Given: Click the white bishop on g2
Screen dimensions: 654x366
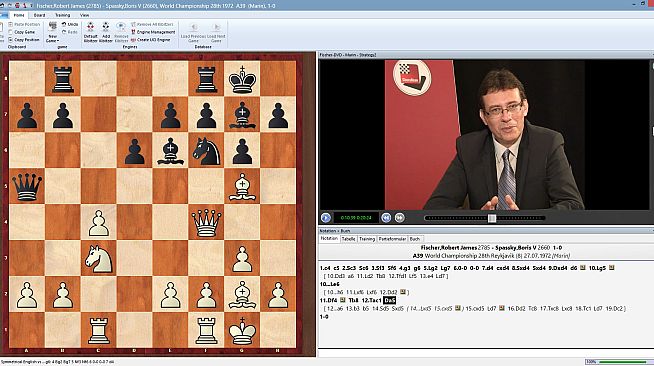Looking at the screenshot, I should (242, 294).
